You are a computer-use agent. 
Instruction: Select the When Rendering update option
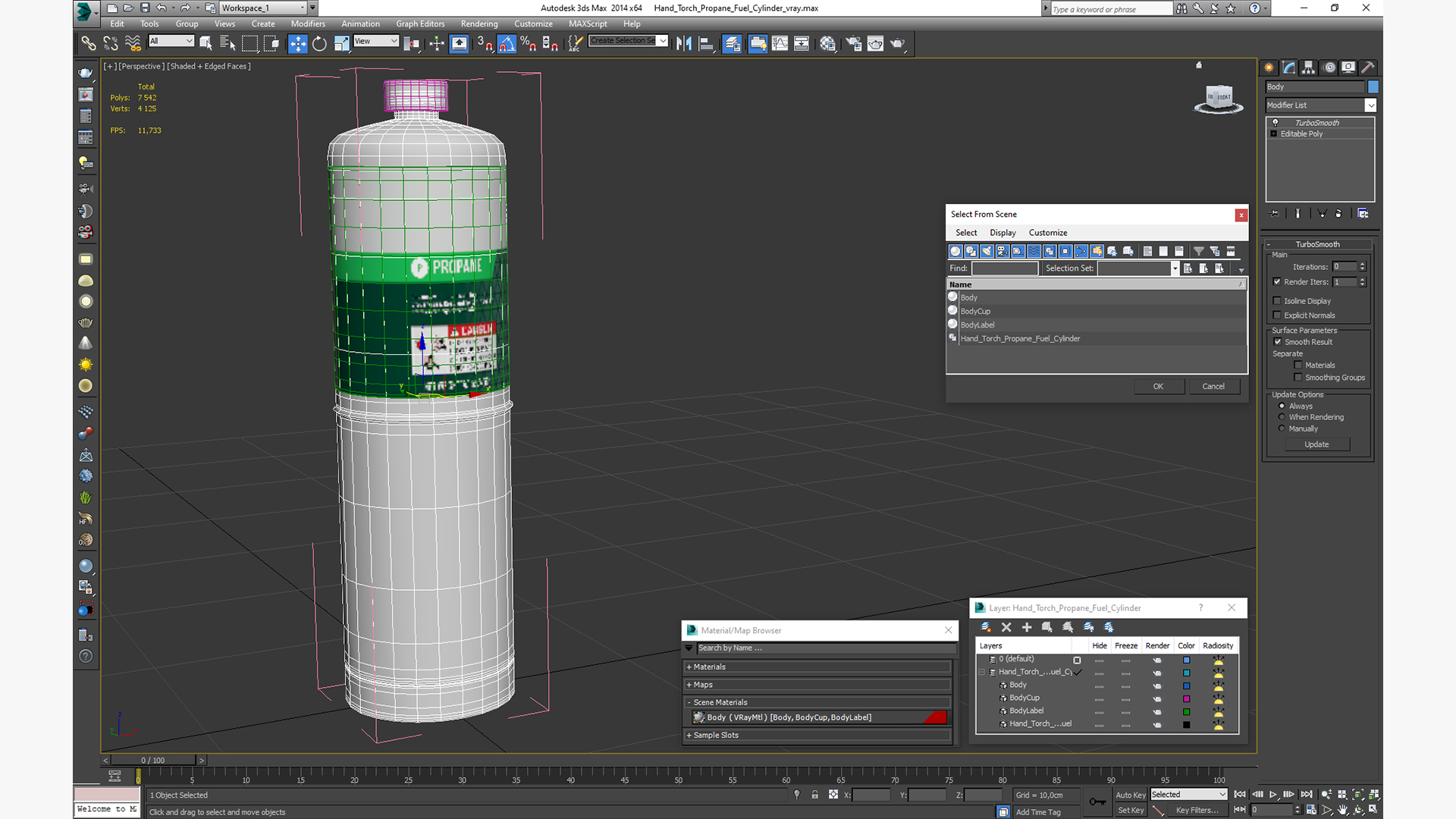[1282, 417]
